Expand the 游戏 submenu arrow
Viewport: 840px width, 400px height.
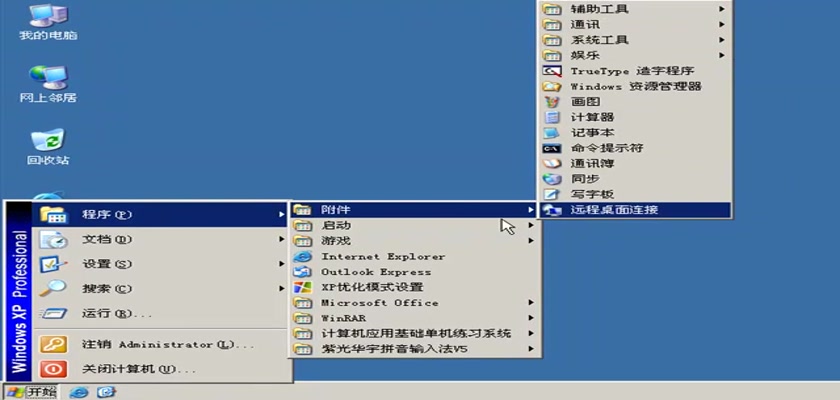click(530, 240)
